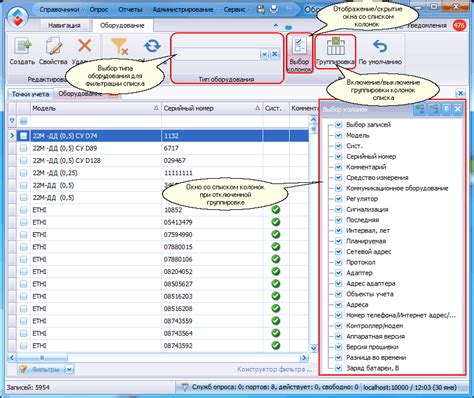Image resolution: width=474 pixels, height=398 pixels.
Task: Toggle Регулятор column checkbox
Action: [x=338, y=199]
